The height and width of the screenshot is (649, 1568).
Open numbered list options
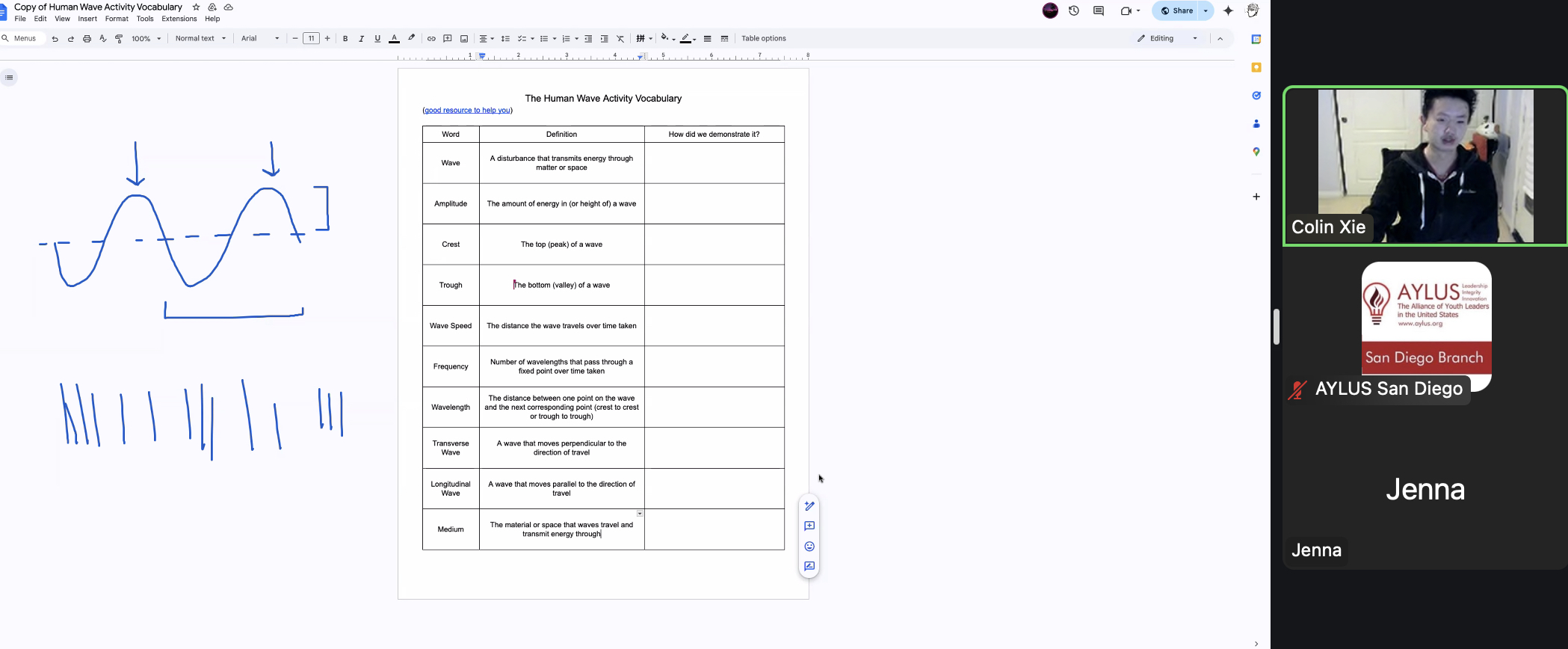[x=570, y=39]
